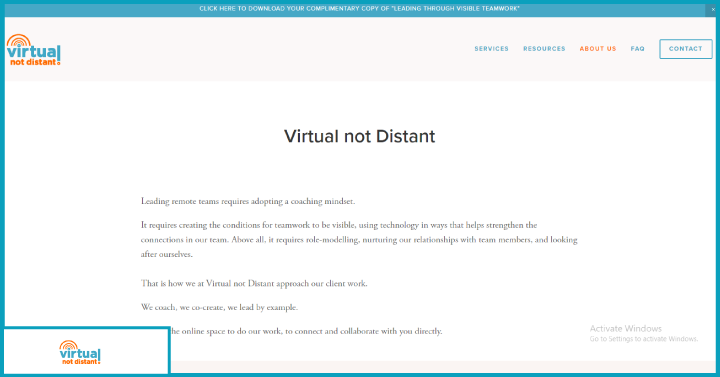Image resolution: width=720 pixels, height=377 pixels.
Task: Click the 'Leading remote teams requires' paragraph
Action: [248, 201]
